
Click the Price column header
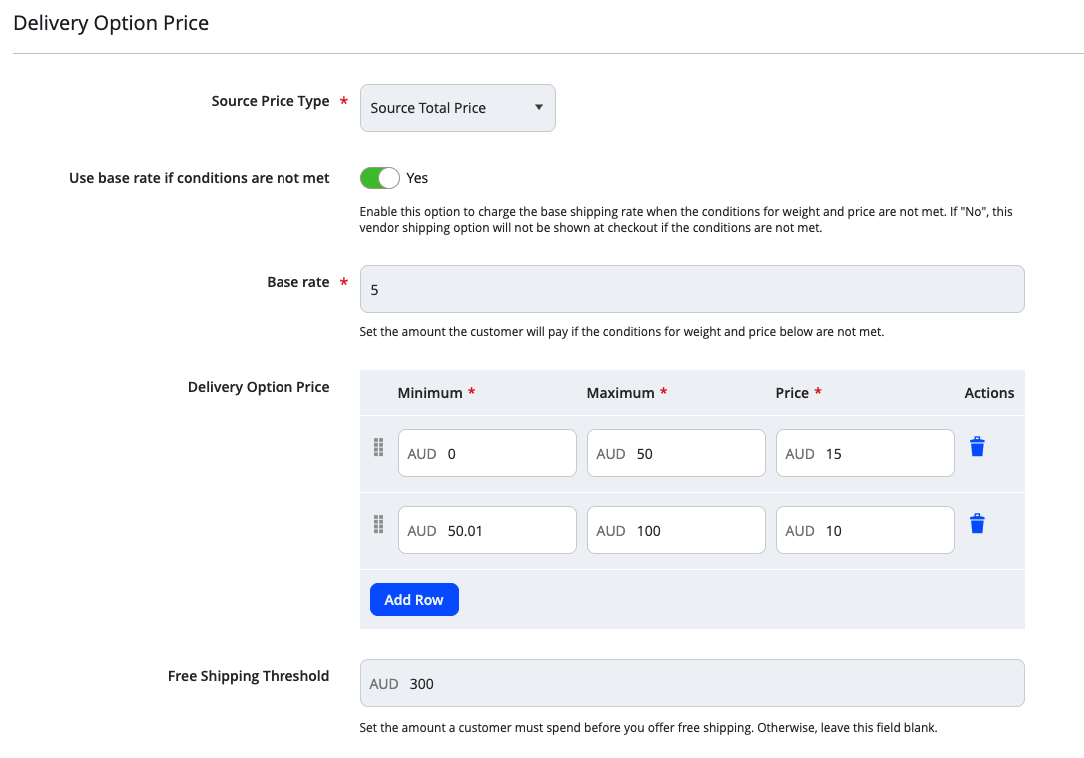click(792, 393)
